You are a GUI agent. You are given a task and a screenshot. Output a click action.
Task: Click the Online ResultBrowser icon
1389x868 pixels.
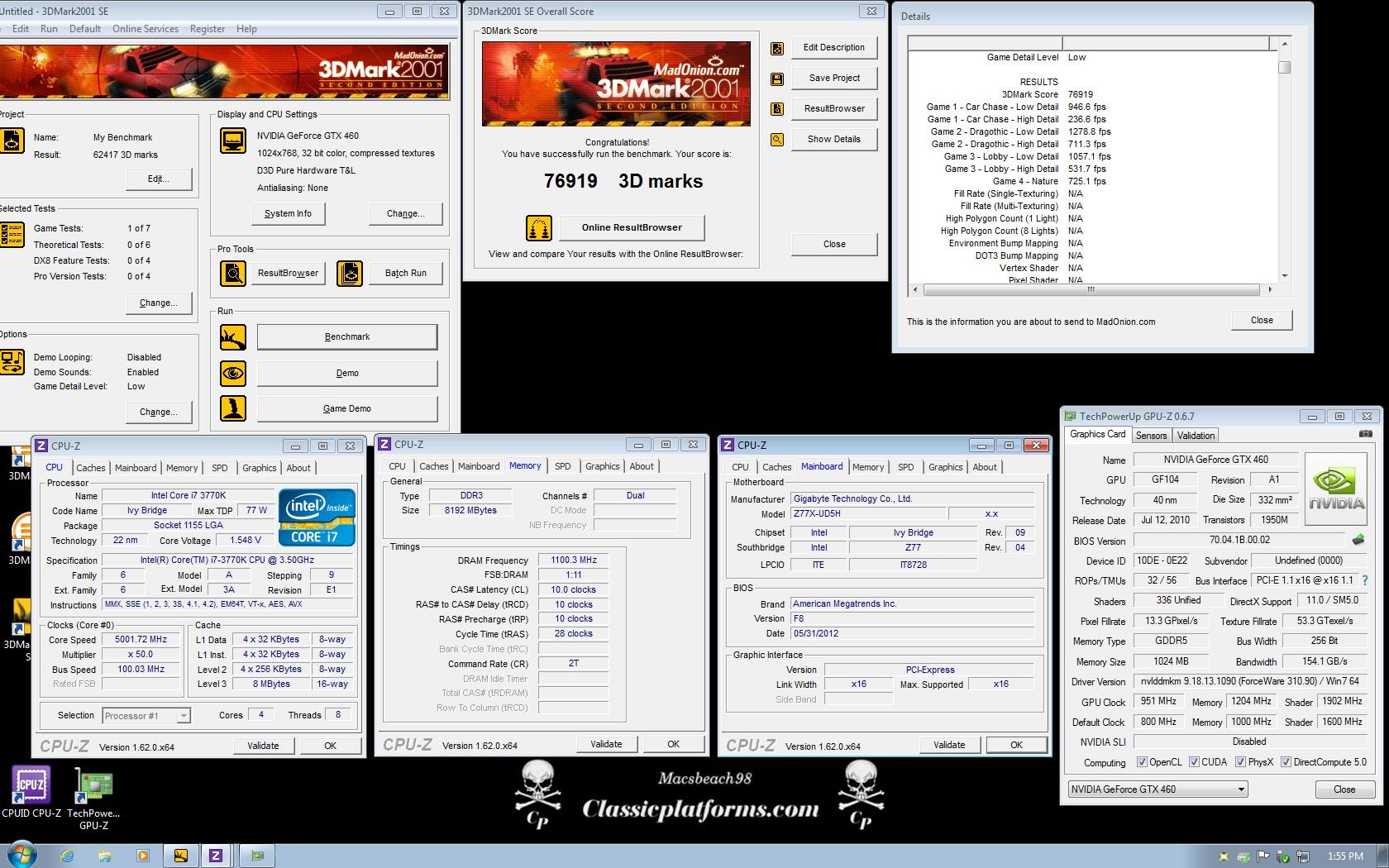[539, 227]
